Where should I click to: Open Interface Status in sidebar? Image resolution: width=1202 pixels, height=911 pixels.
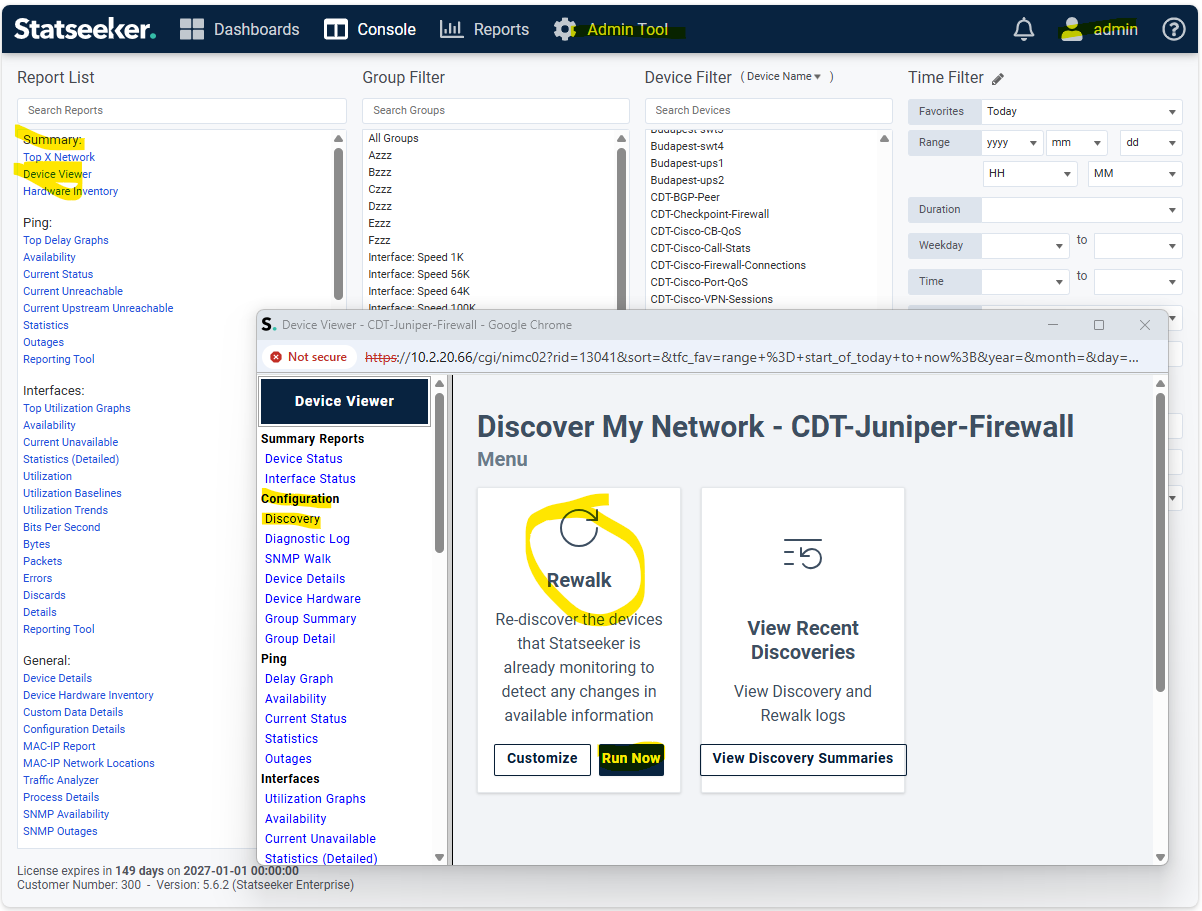tap(310, 479)
